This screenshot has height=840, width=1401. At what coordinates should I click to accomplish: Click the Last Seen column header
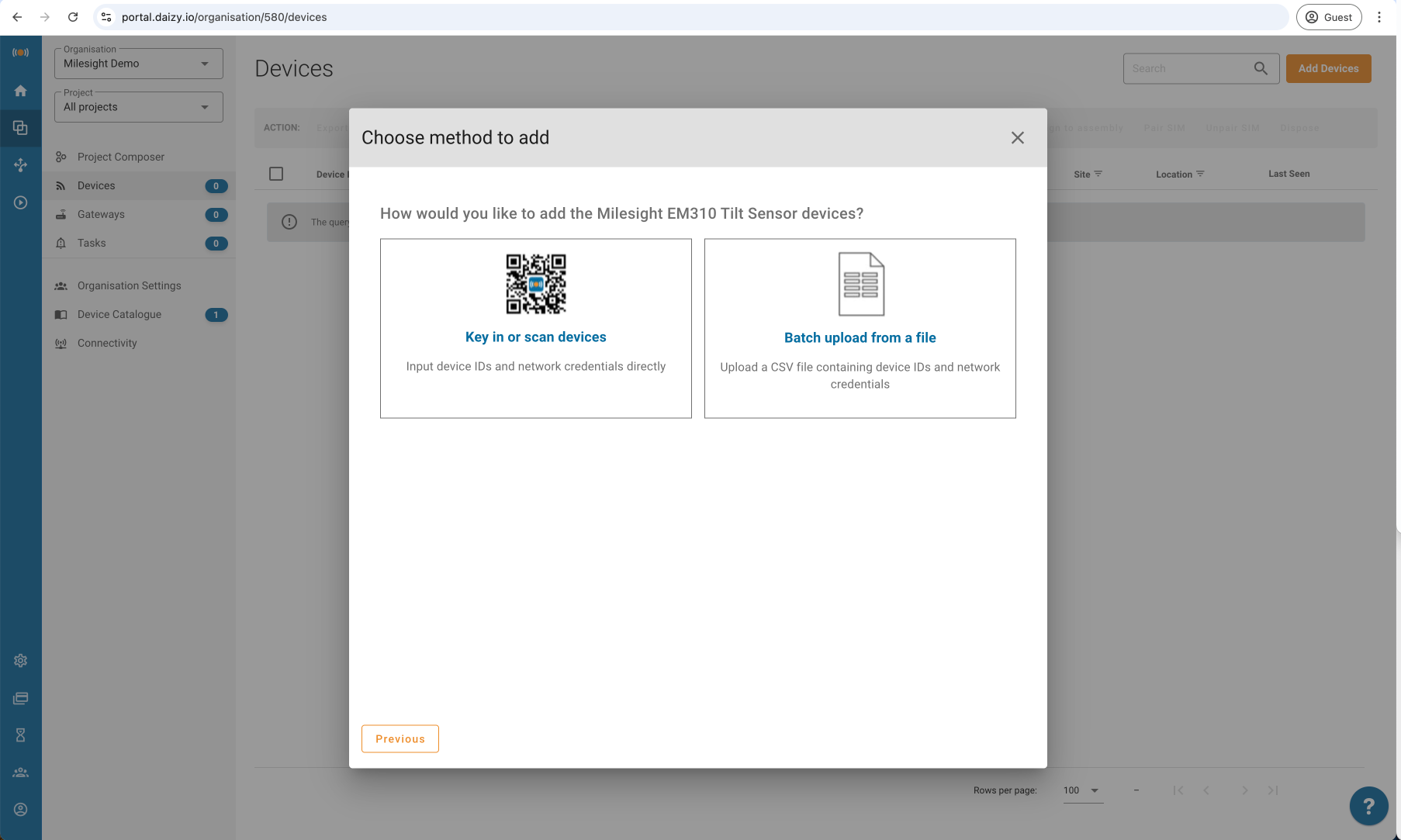pyautogui.click(x=1289, y=174)
